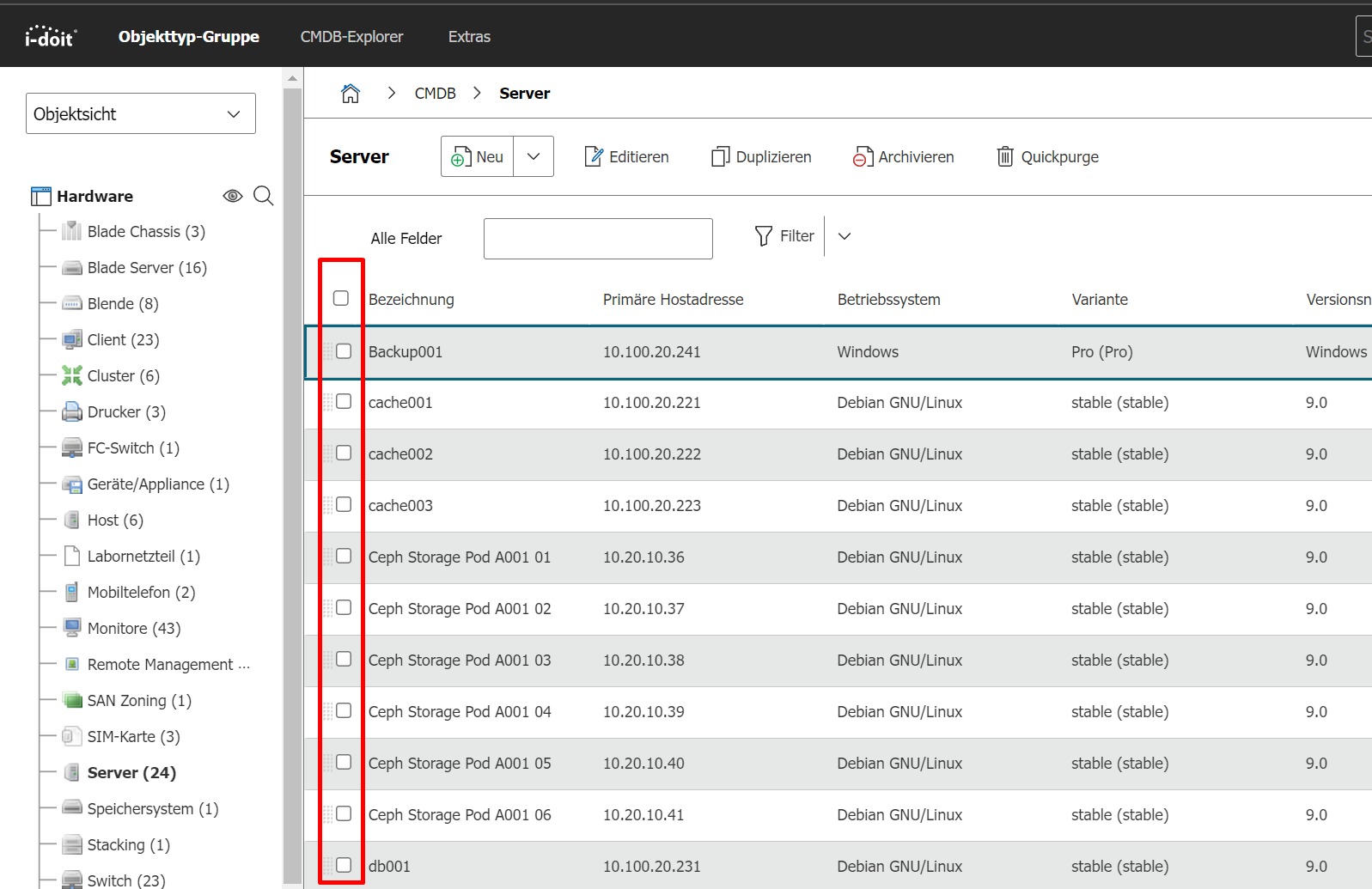The height and width of the screenshot is (889, 1372).
Task: Check the select-all checkbox in table header
Action: [x=341, y=298]
